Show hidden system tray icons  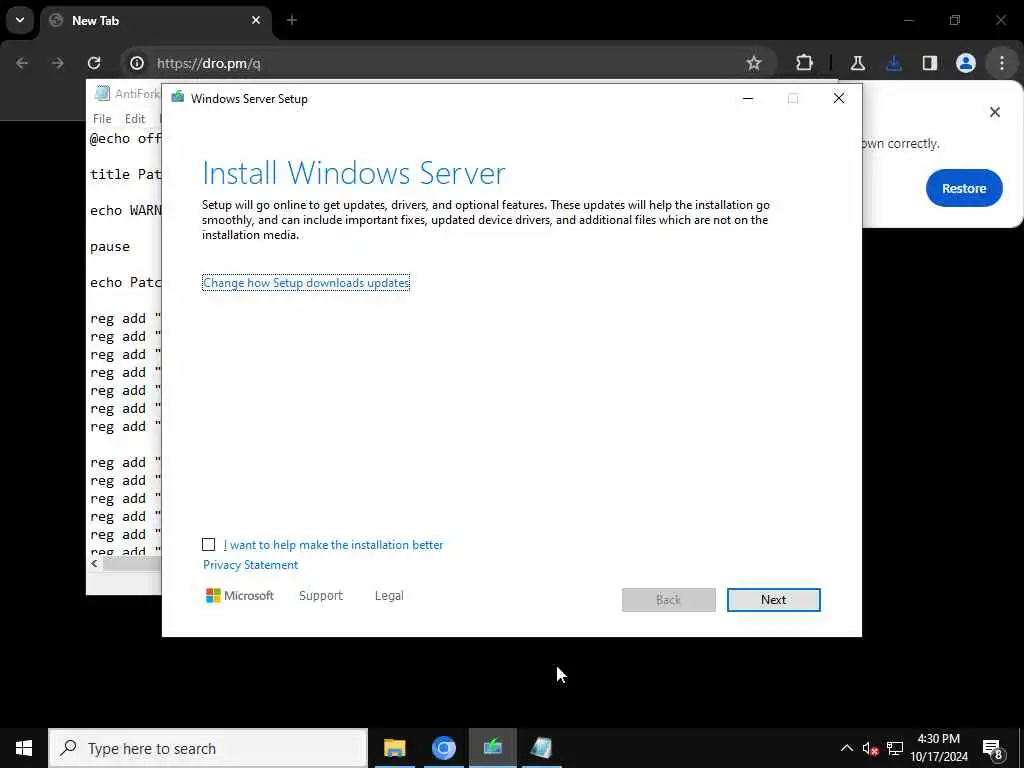pyautogui.click(x=846, y=748)
